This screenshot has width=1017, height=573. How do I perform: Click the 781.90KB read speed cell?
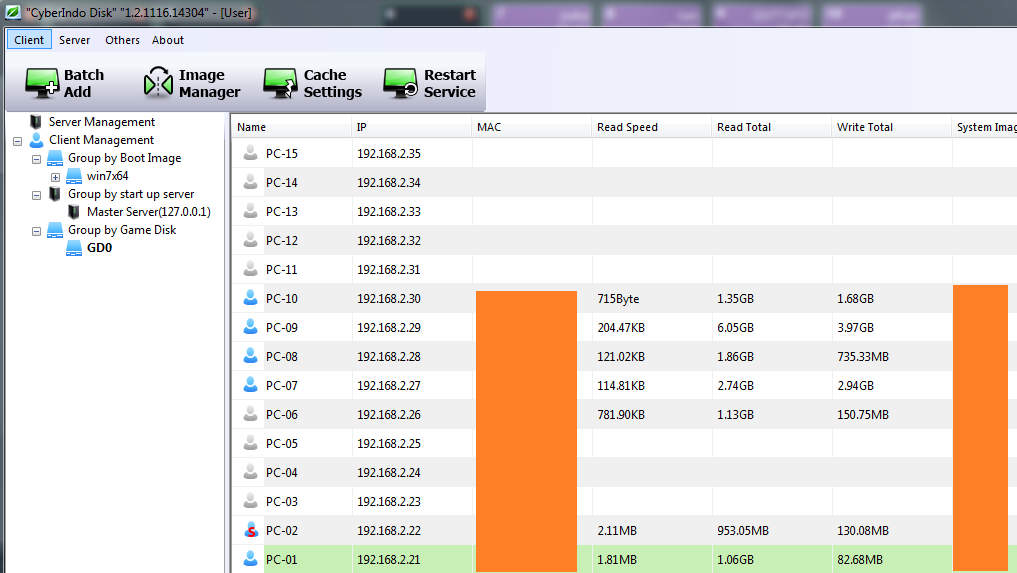coord(621,415)
